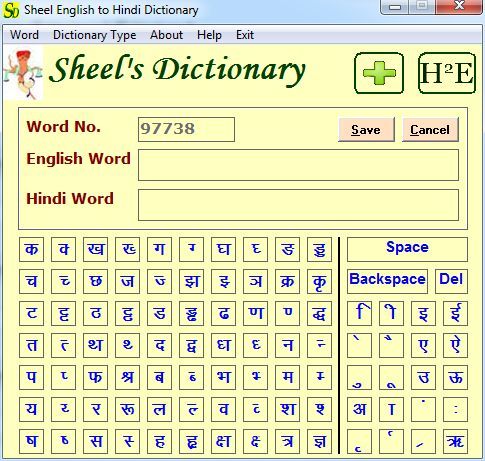The width and height of the screenshot is (485, 461).
Task: Insert the letter त from the keypad
Action: click(31, 345)
